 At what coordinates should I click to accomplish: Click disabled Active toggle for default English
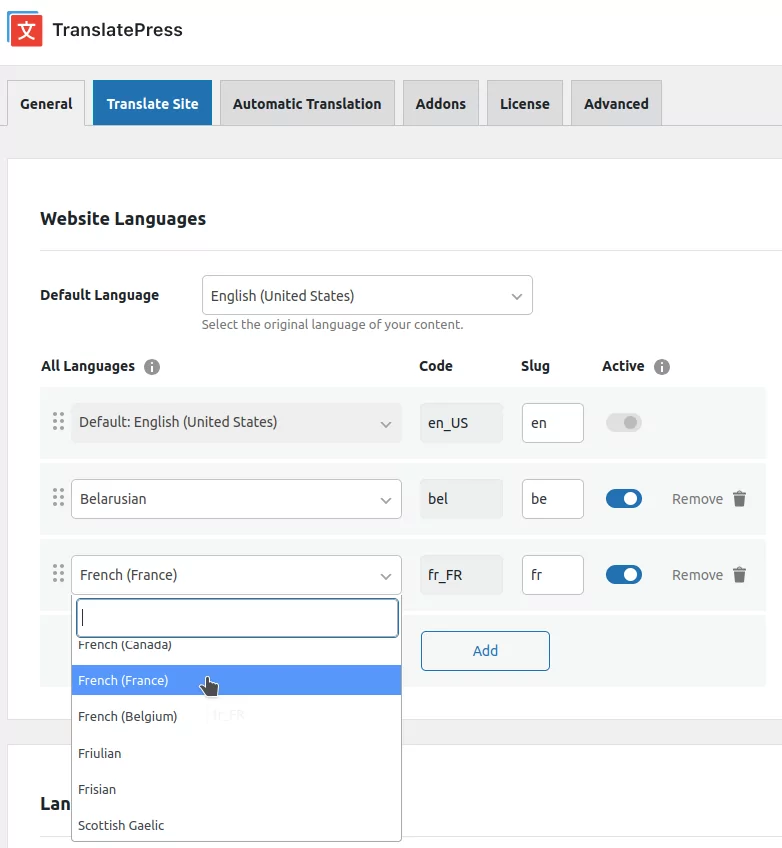624,423
